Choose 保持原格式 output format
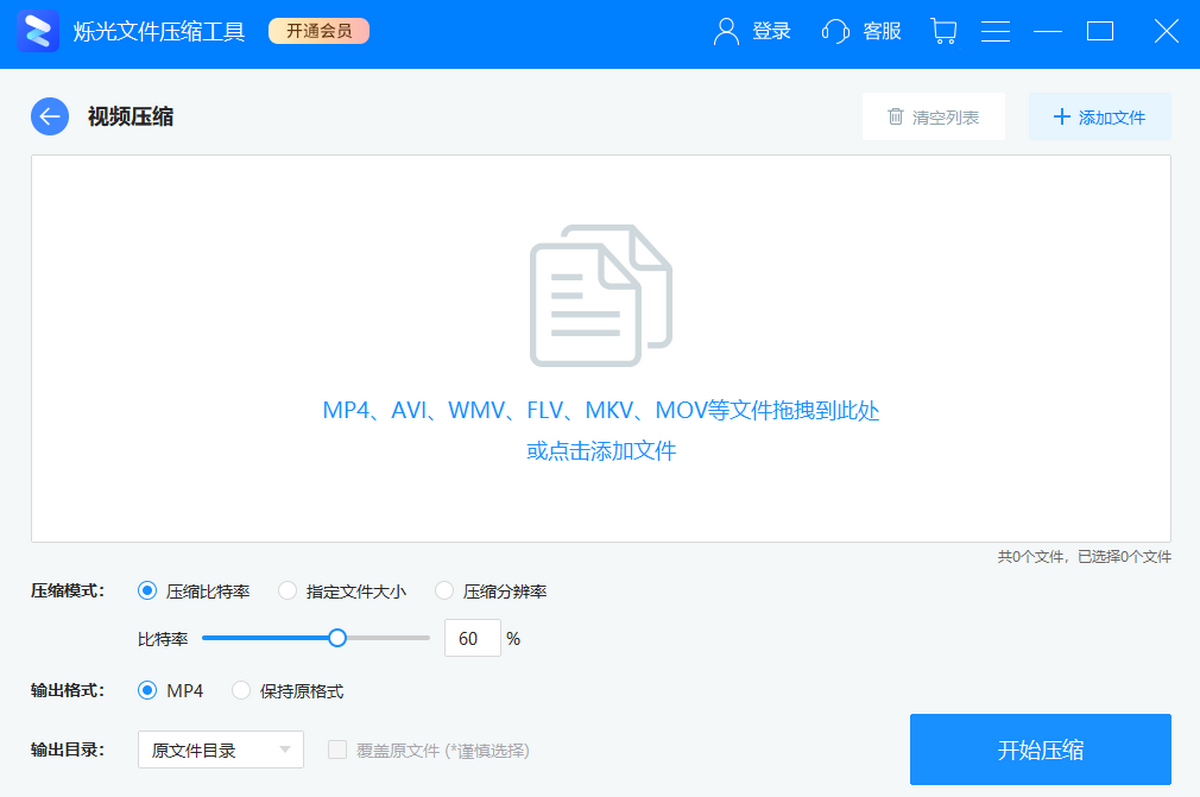The width and height of the screenshot is (1200, 797). coord(288,691)
